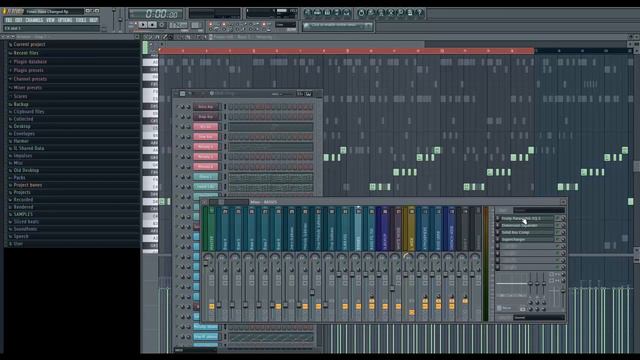This screenshot has height=360, width=640.
Task: Close the Mixer window
Action: [563, 202]
